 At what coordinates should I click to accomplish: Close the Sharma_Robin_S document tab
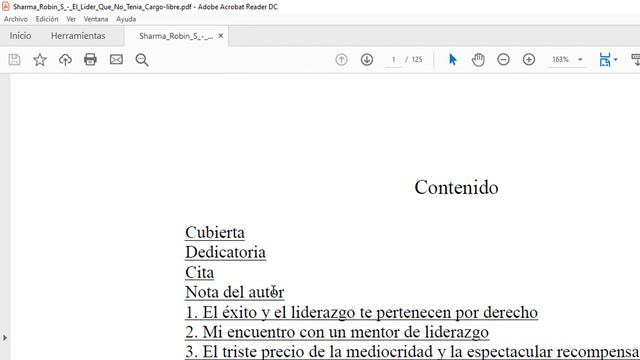tap(221, 36)
